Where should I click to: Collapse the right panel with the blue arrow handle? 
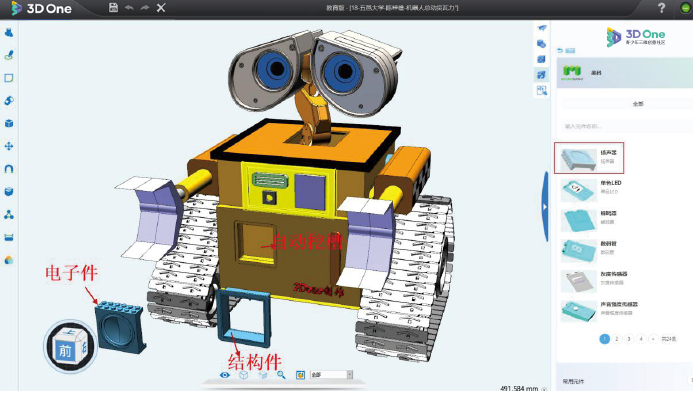click(545, 206)
